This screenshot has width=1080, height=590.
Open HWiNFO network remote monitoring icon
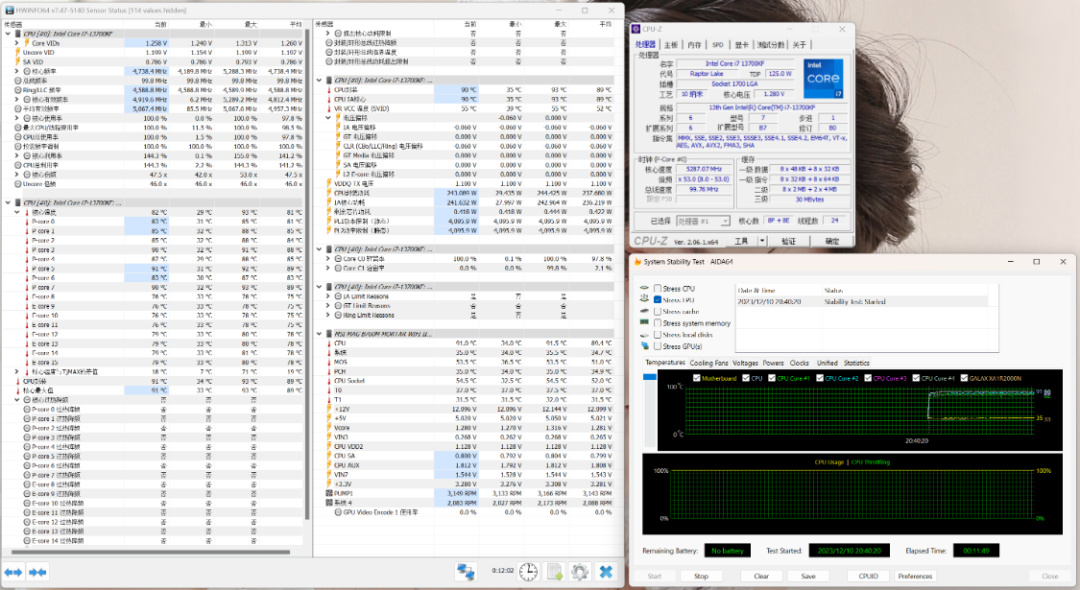click(x=465, y=572)
